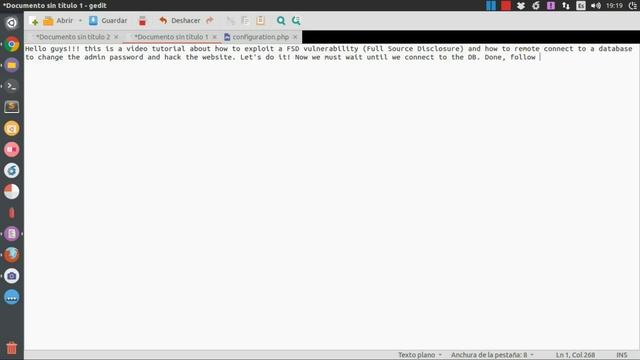The width and height of the screenshot is (640, 360).
Task: Click the purple indicator in top panel
Action: [x=551, y=5]
